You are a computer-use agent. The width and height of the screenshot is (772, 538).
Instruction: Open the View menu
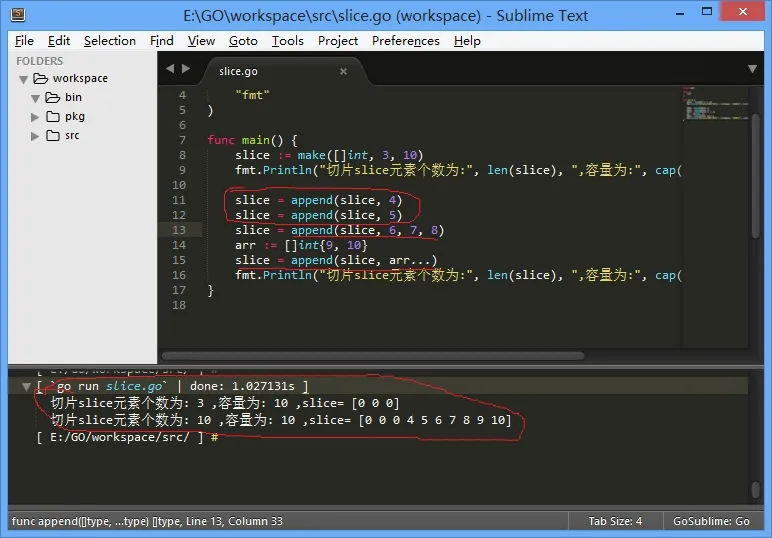201,41
